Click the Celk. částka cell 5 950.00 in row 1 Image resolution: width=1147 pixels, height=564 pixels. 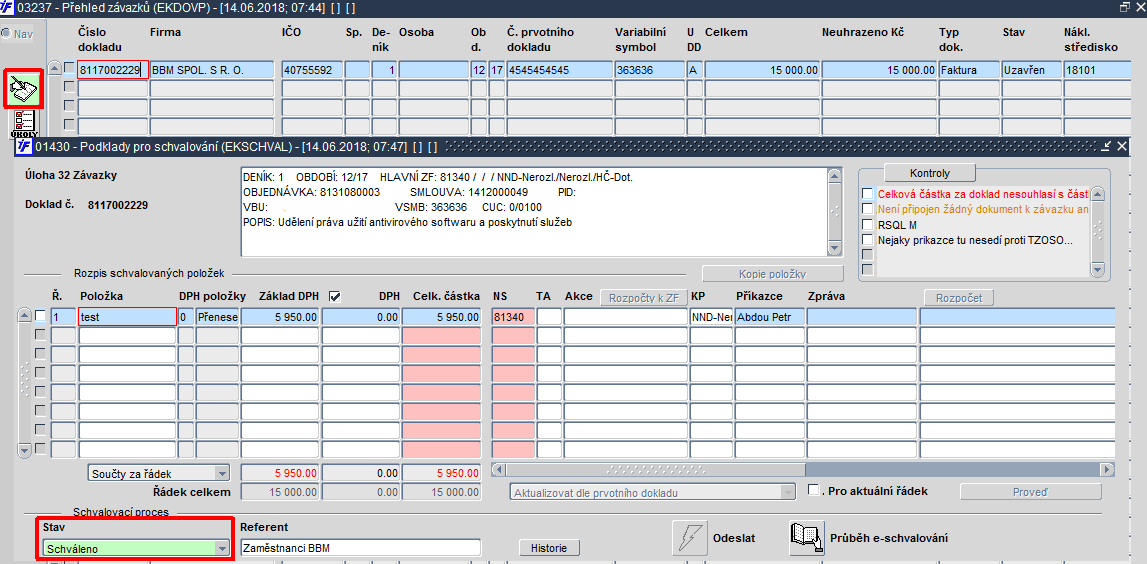coord(441,317)
